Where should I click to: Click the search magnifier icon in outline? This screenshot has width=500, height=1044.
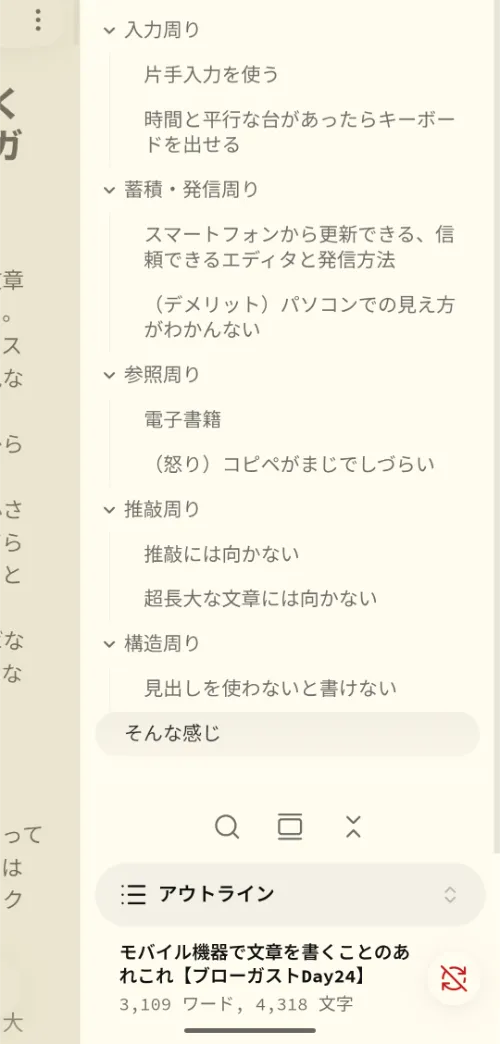click(227, 827)
